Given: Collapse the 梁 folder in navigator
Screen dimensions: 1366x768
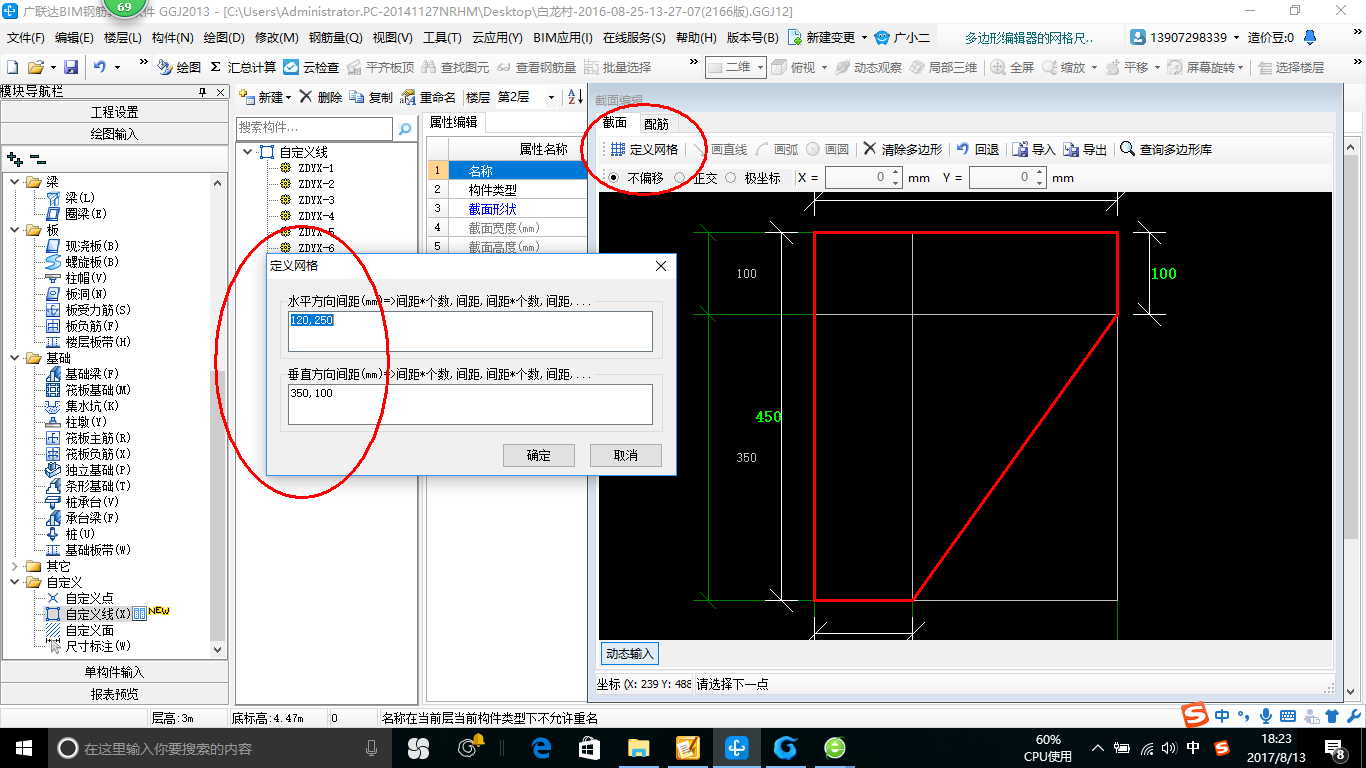Looking at the screenshot, I should tap(15, 182).
